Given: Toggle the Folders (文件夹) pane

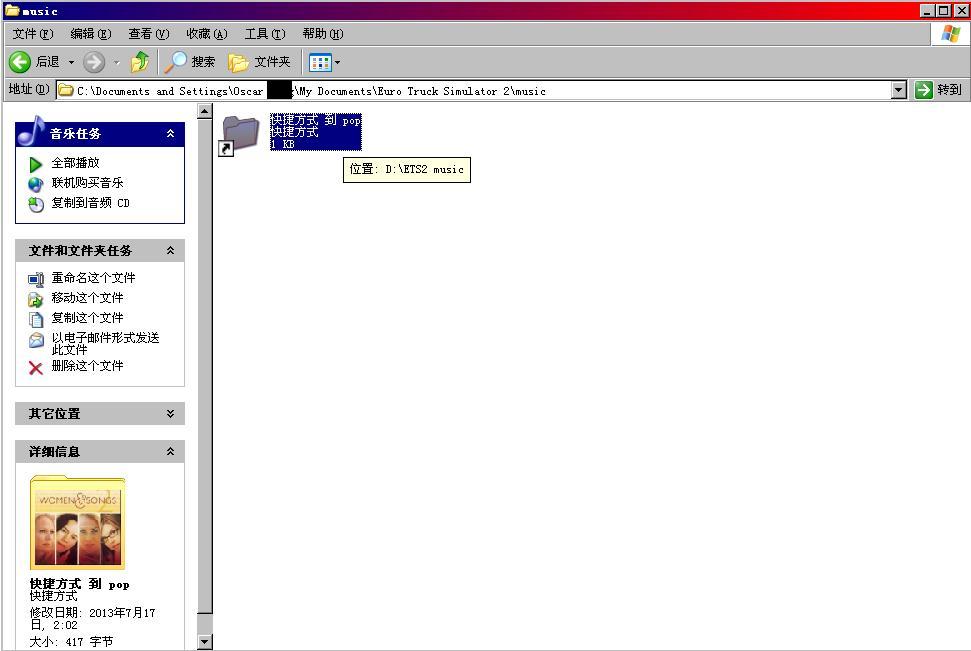Looking at the screenshot, I should 259,62.
